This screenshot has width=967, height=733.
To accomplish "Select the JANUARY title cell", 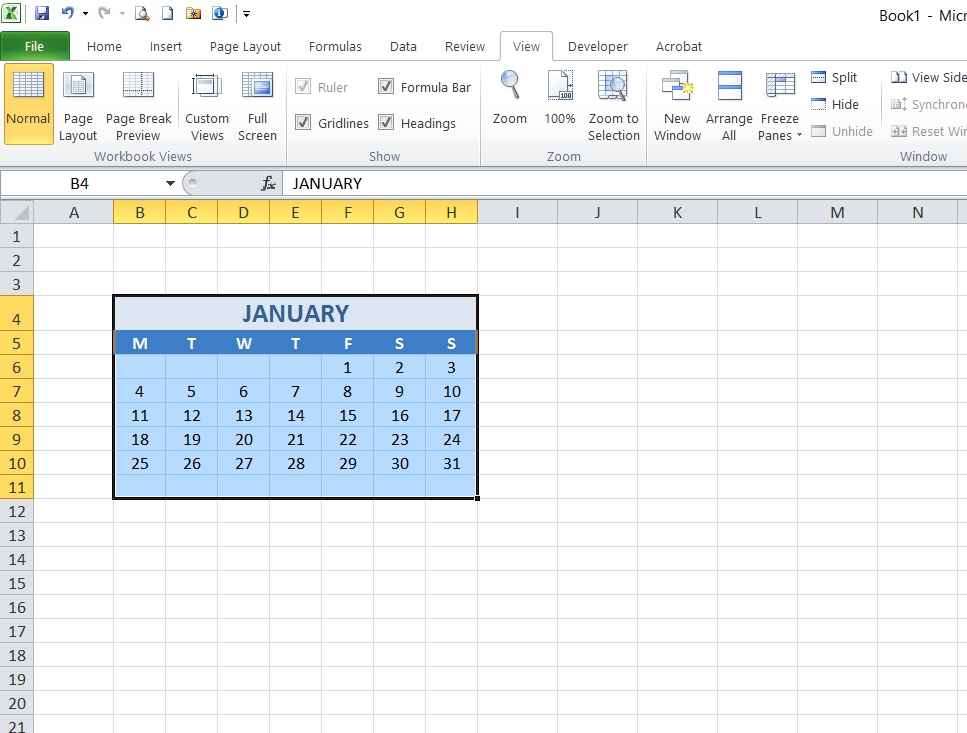I will click(295, 313).
